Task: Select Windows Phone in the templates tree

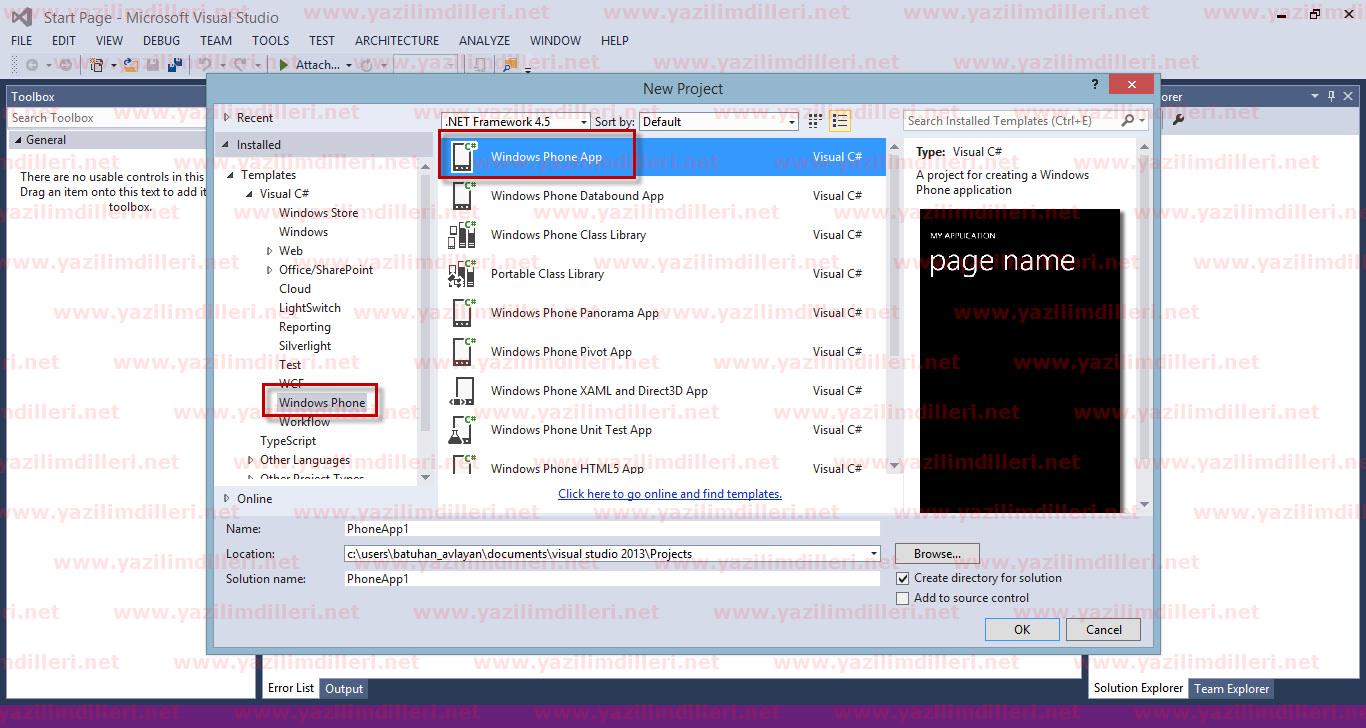Action: tap(322, 403)
